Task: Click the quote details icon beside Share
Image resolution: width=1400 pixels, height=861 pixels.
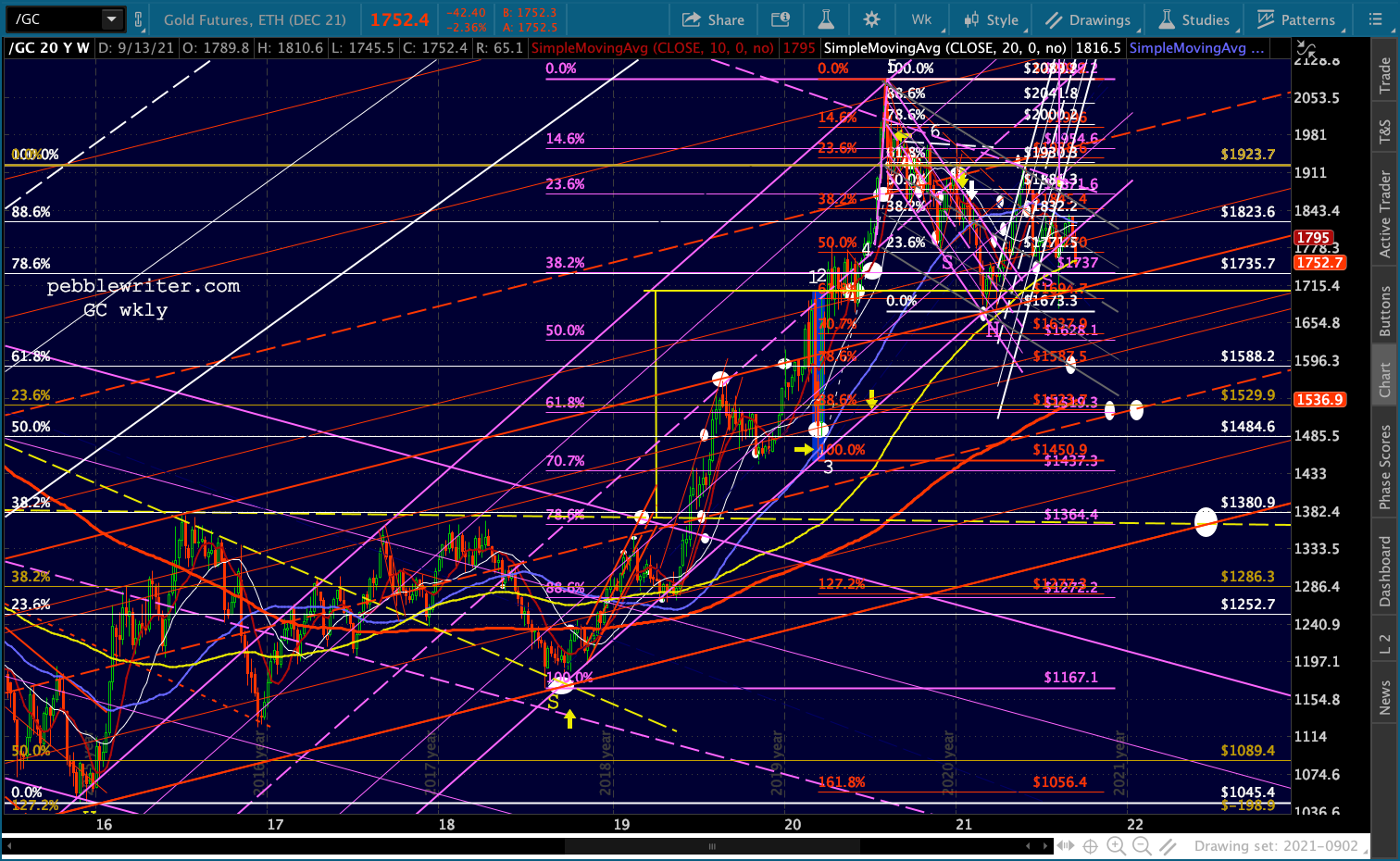Action: coord(781,19)
